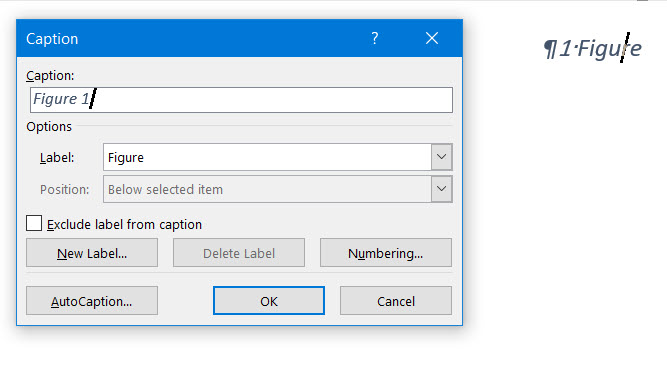The height and width of the screenshot is (374, 667).
Task: Open the AutoCaption... settings button
Action: coord(92,301)
